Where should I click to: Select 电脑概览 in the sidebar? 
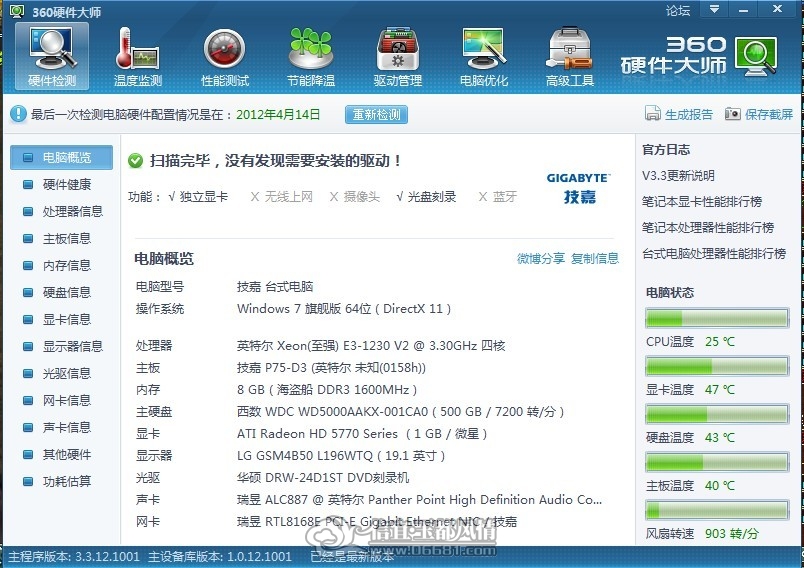[x=62, y=157]
